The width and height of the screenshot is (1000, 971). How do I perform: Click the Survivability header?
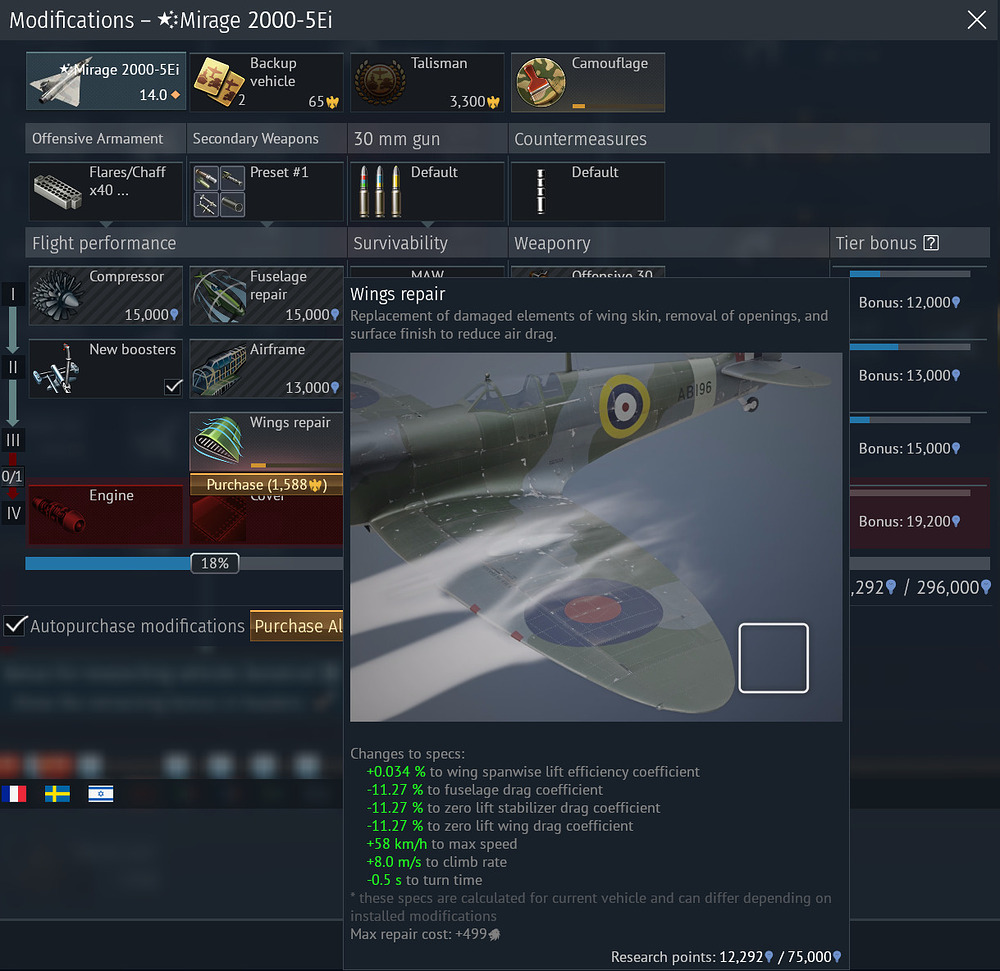tap(427, 243)
